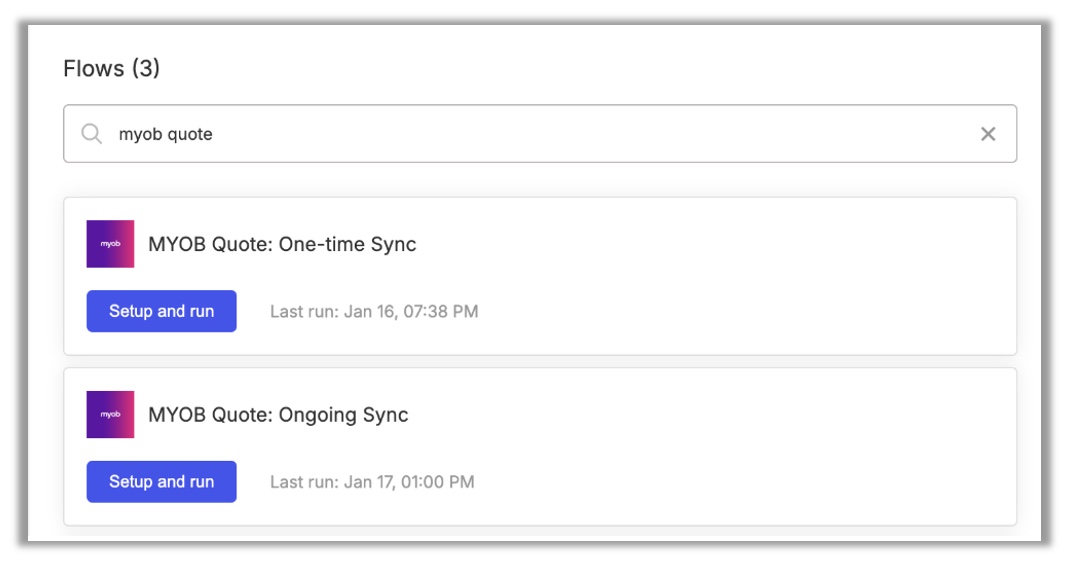This screenshot has width=1068, height=564.
Task: Click the Last run Jan 17, 01:00 PM text
Action: pyautogui.click(x=372, y=482)
